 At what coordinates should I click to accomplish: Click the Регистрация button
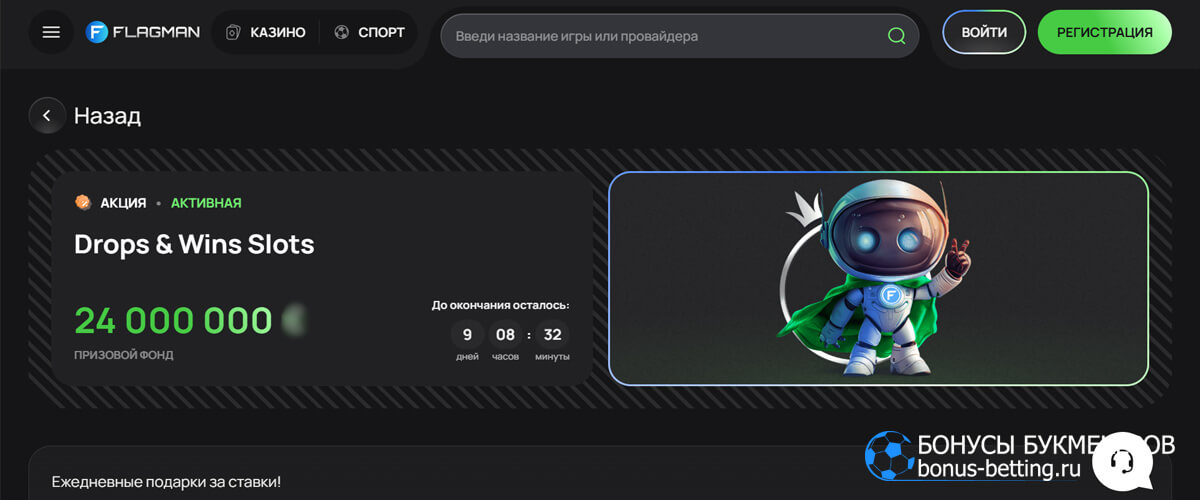click(x=1105, y=32)
